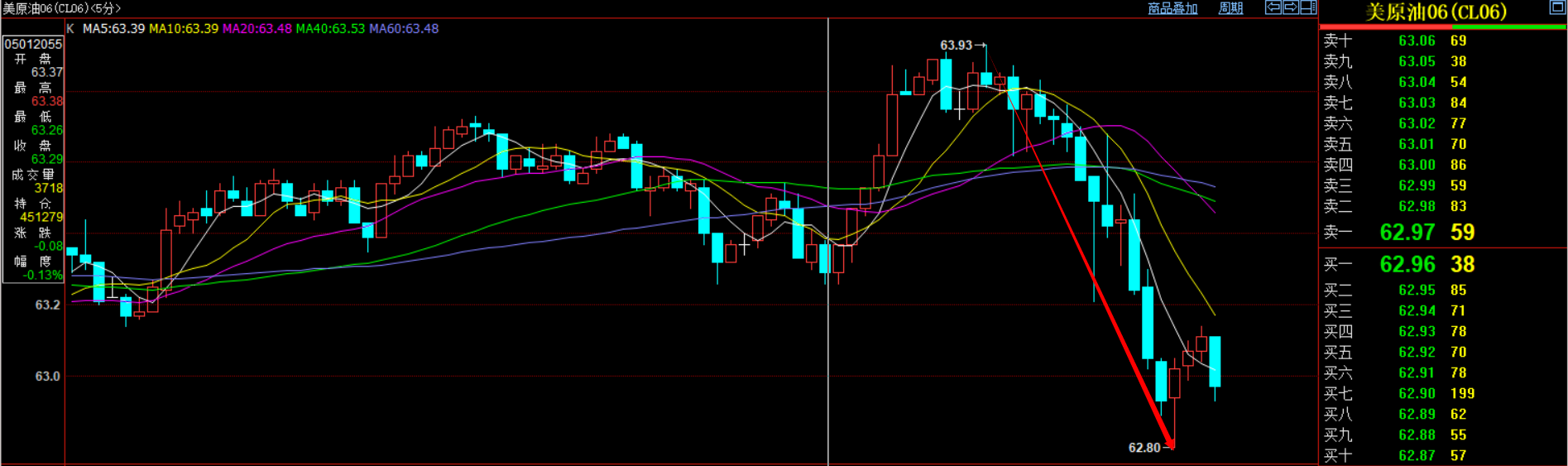Open the 周期 period selector

[x=1230, y=8]
